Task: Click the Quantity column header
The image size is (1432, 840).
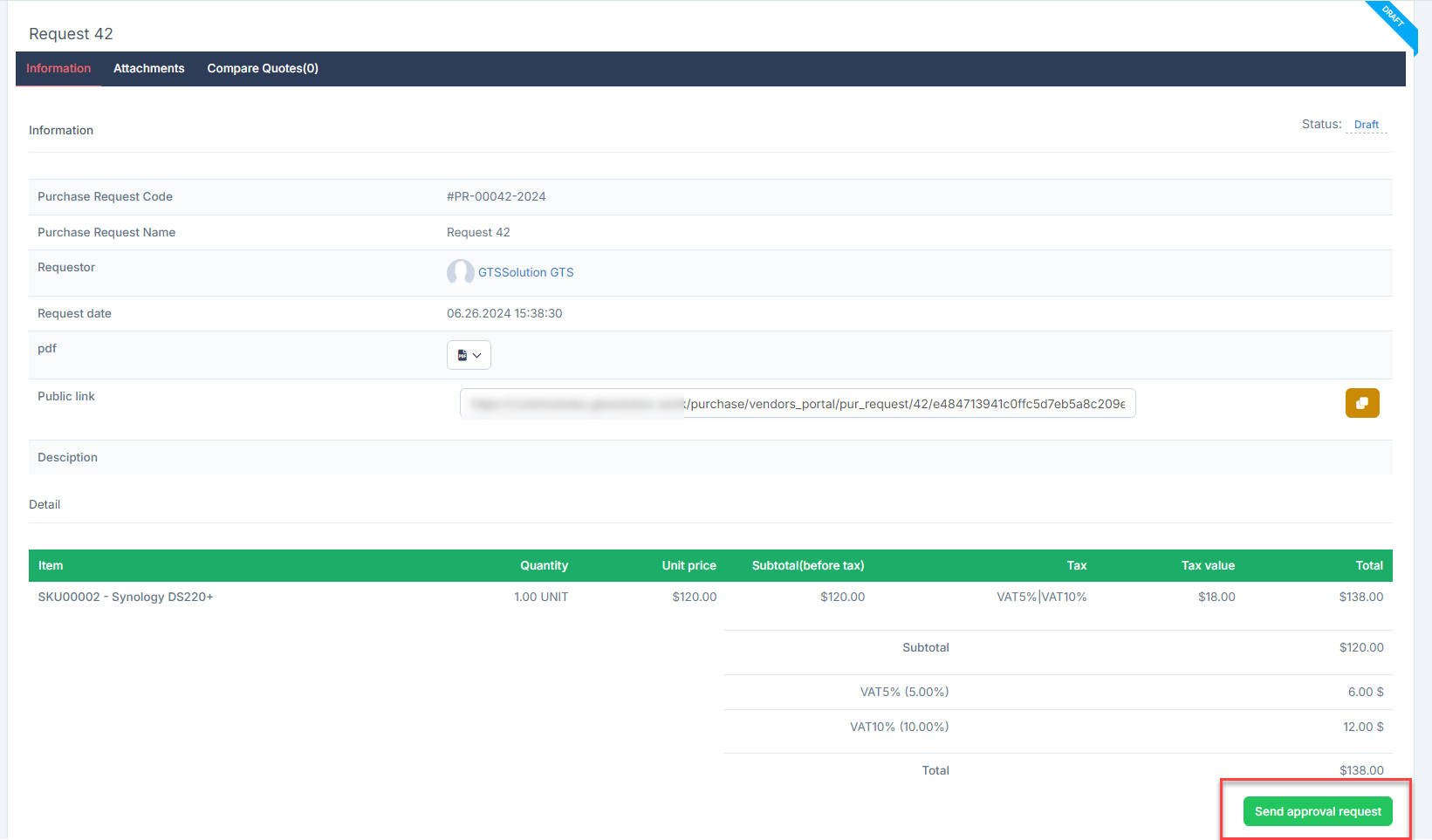Action: tap(544, 565)
